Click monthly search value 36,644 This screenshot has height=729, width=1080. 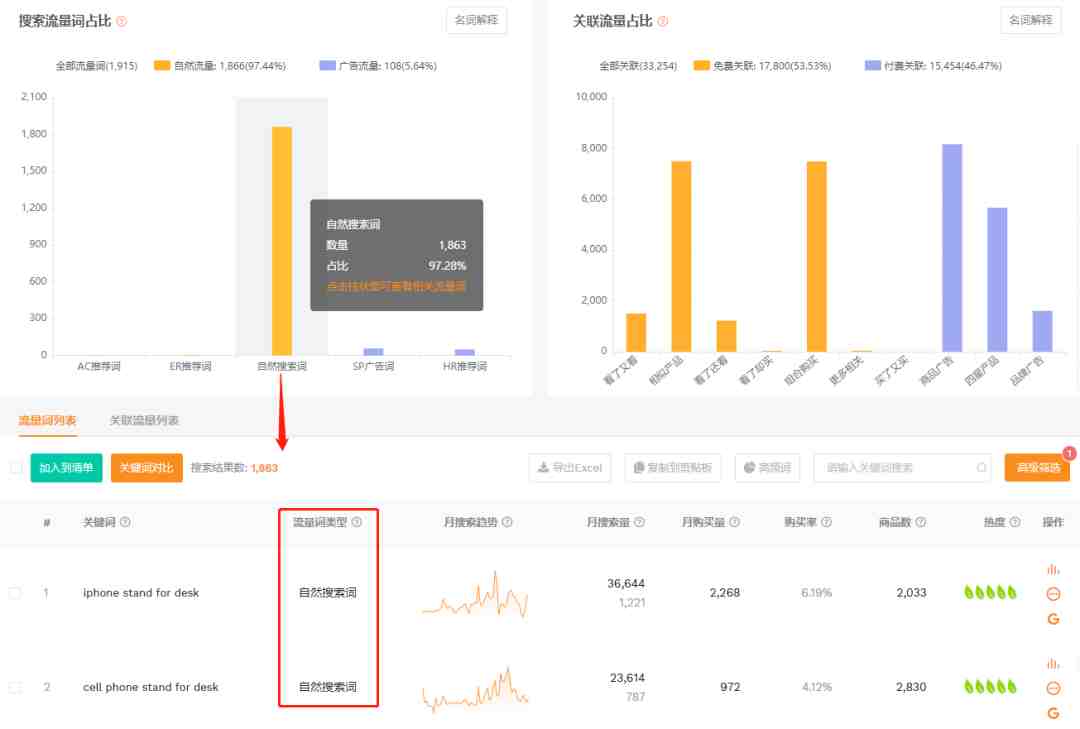[x=626, y=584]
